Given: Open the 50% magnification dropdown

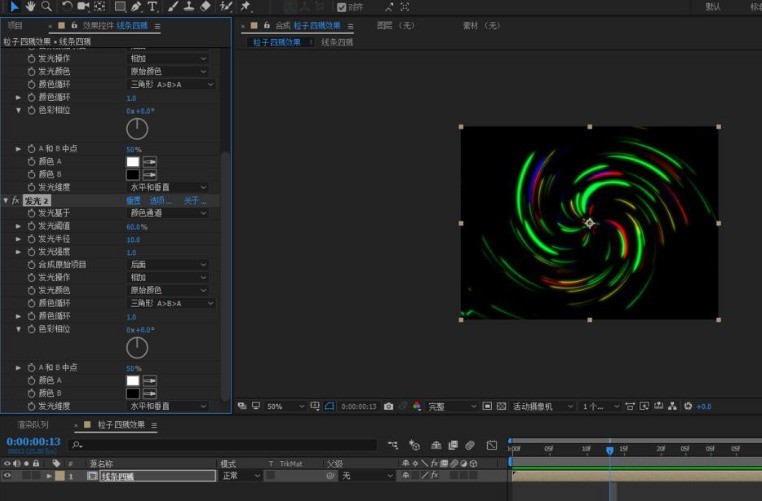Looking at the screenshot, I should (285, 406).
